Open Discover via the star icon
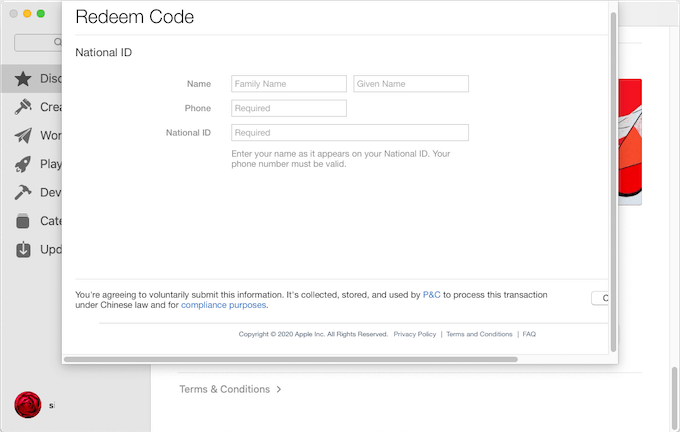 (23, 79)
